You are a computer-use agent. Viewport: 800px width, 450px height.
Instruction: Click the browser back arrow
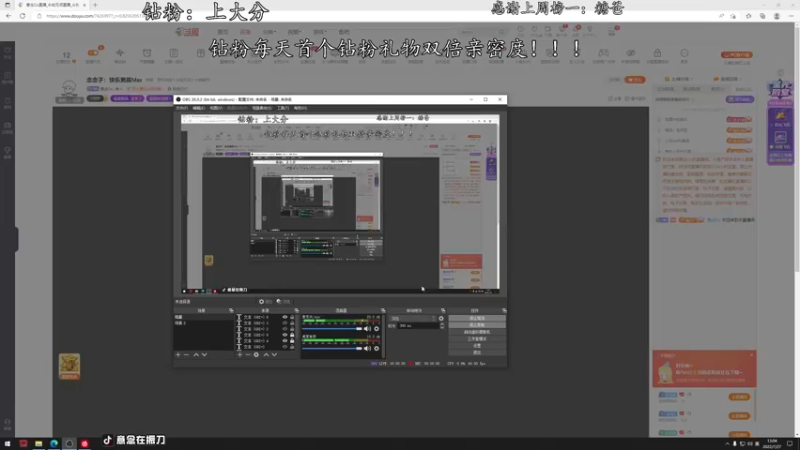coord(9,16)
